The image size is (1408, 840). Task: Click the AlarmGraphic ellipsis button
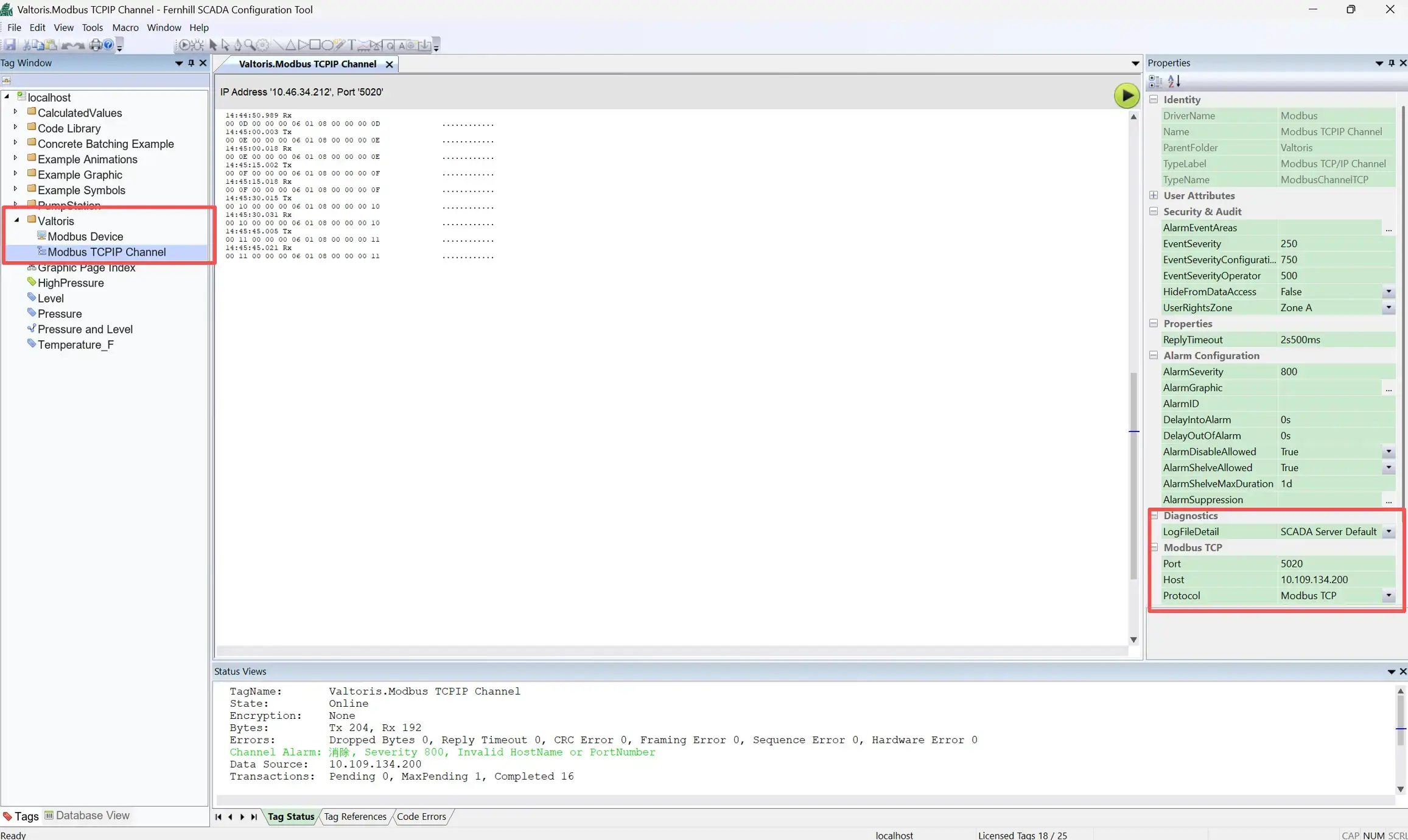coord(1389,388)
